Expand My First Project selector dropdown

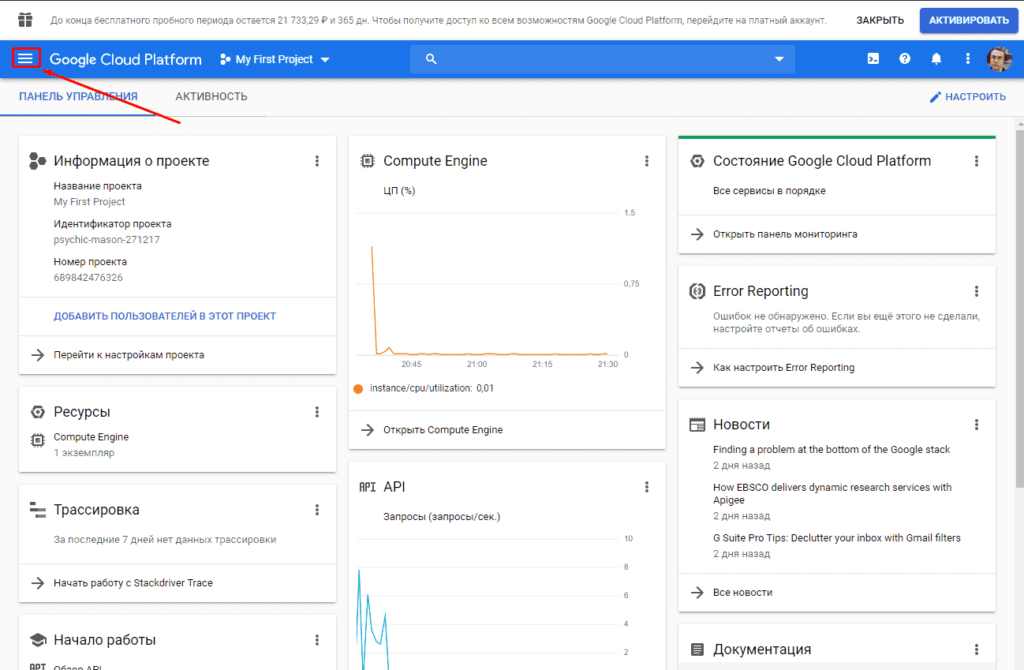point(275,59)
